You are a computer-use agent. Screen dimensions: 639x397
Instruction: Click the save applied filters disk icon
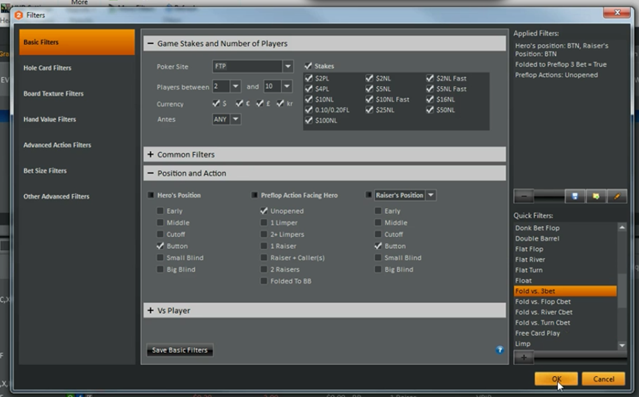click(x=575, y=196)
